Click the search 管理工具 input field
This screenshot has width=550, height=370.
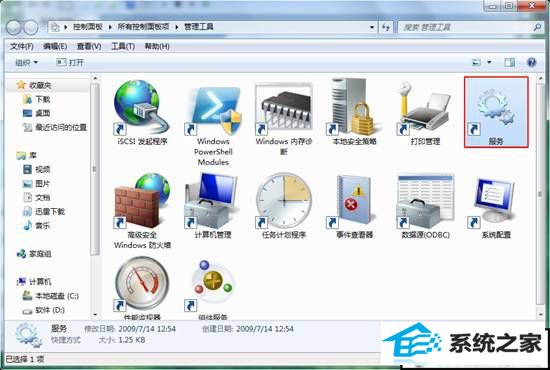(466, 27)
